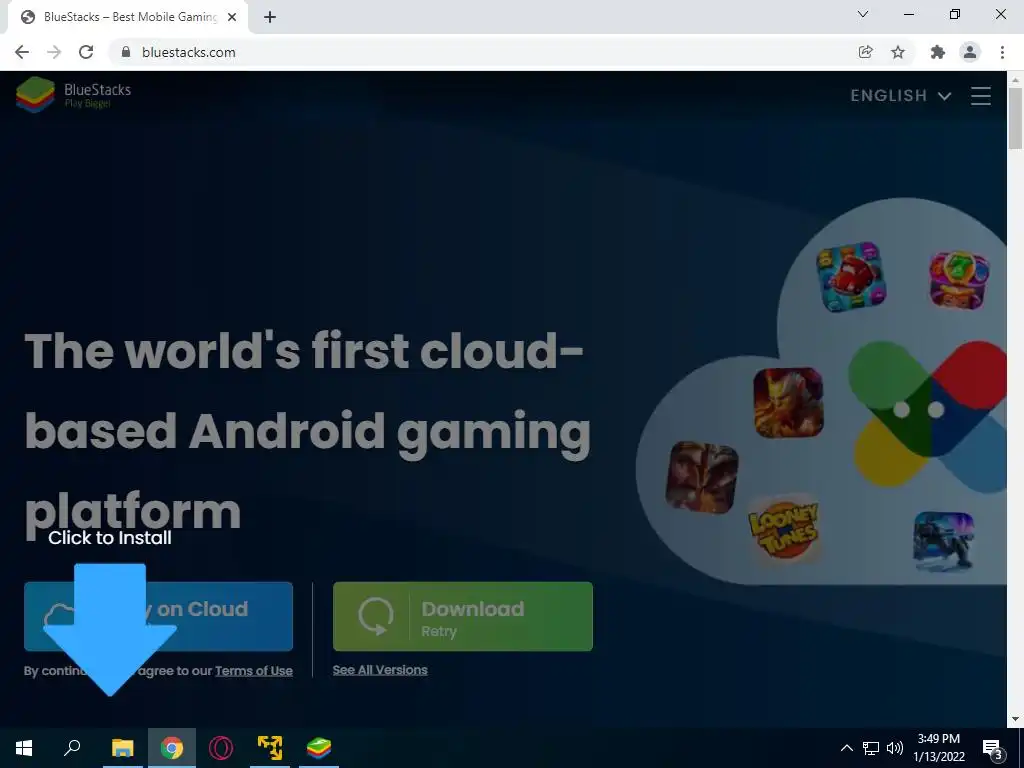Click the scrollbar down arrow
The height and width of the screenshot is (768, 1024).
[1015, 719]
